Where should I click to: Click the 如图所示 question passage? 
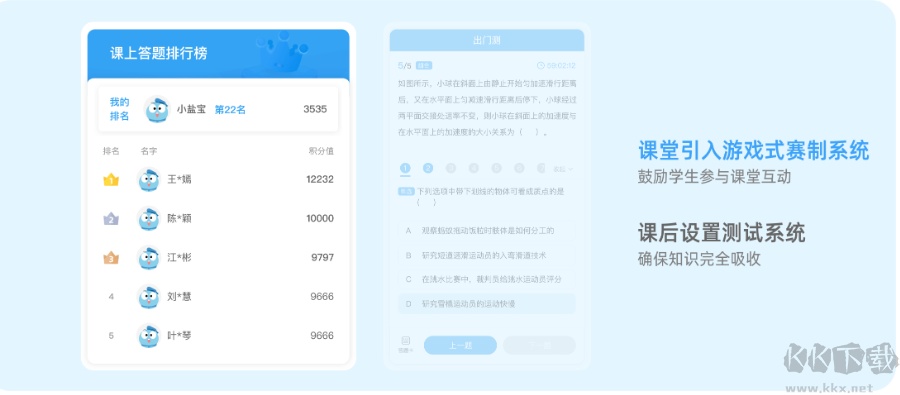pyautogui.click(x=487, y=107)
